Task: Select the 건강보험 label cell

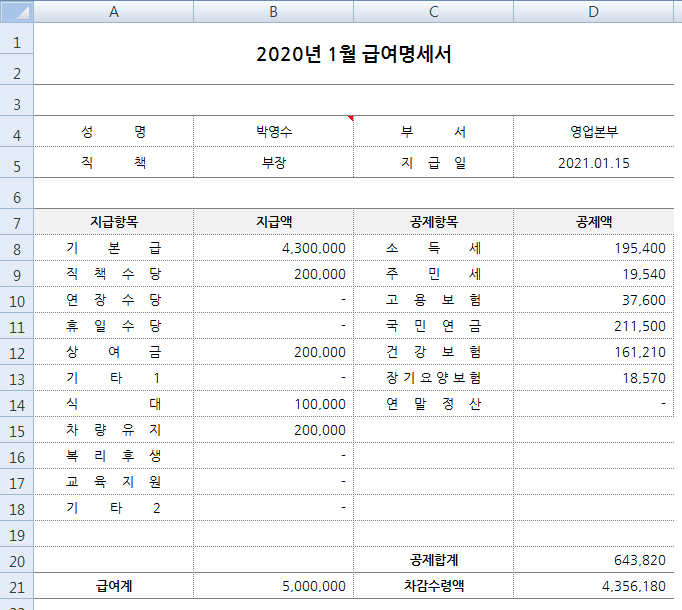Action: [433, 352]
